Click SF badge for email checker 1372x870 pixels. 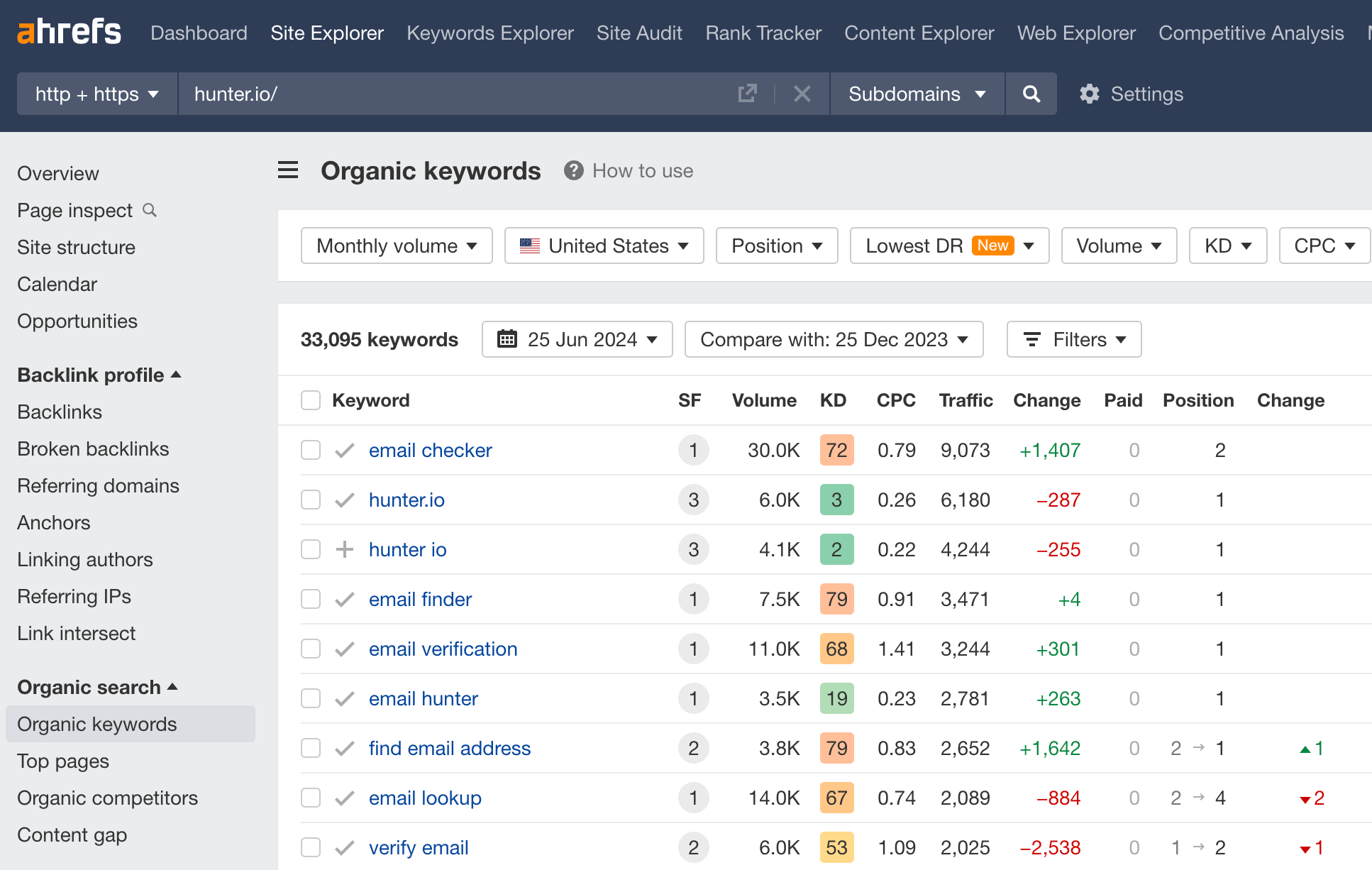(x=693, y=450)
